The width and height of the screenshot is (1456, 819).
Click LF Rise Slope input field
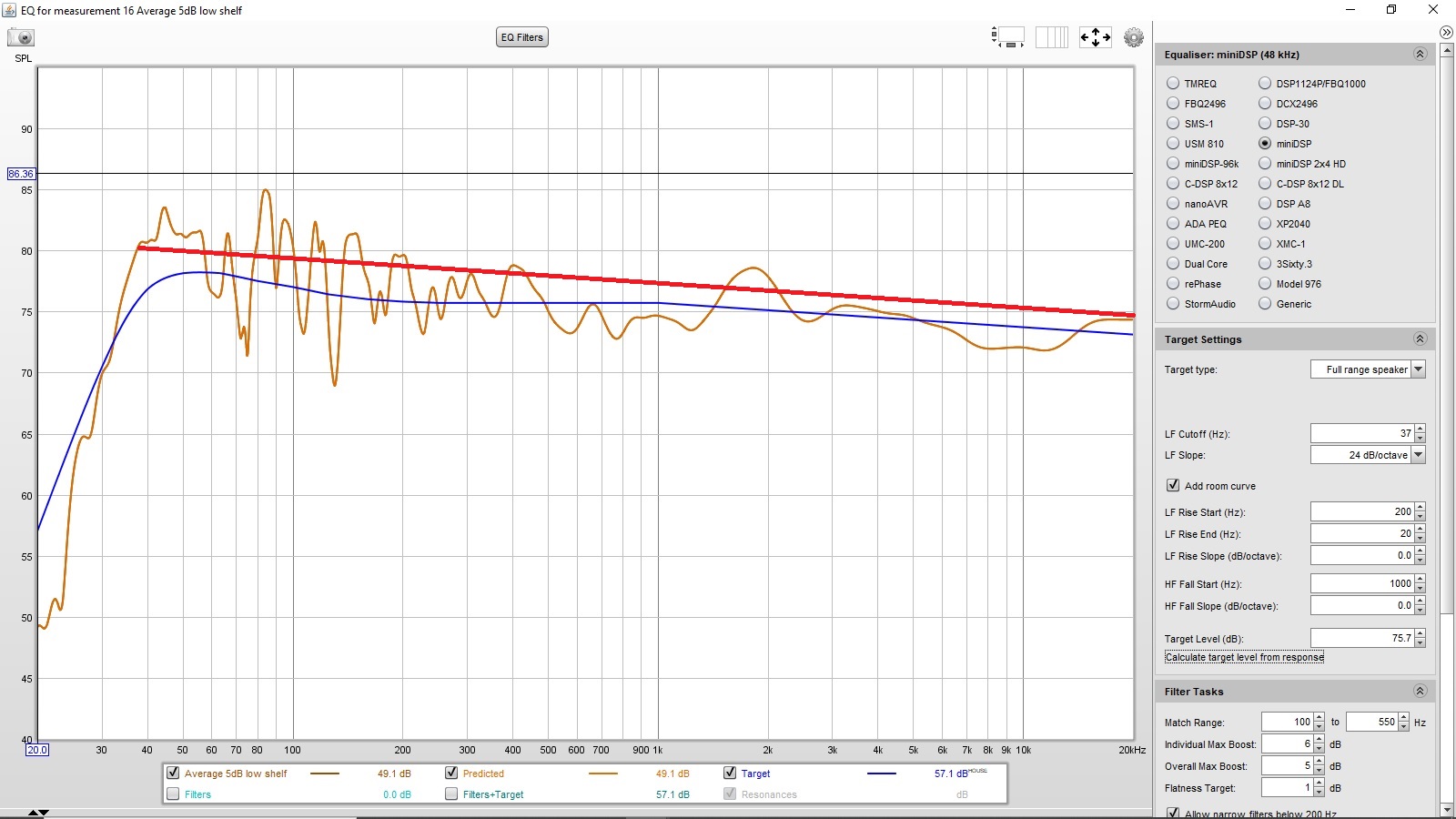tap(1362, 556)
